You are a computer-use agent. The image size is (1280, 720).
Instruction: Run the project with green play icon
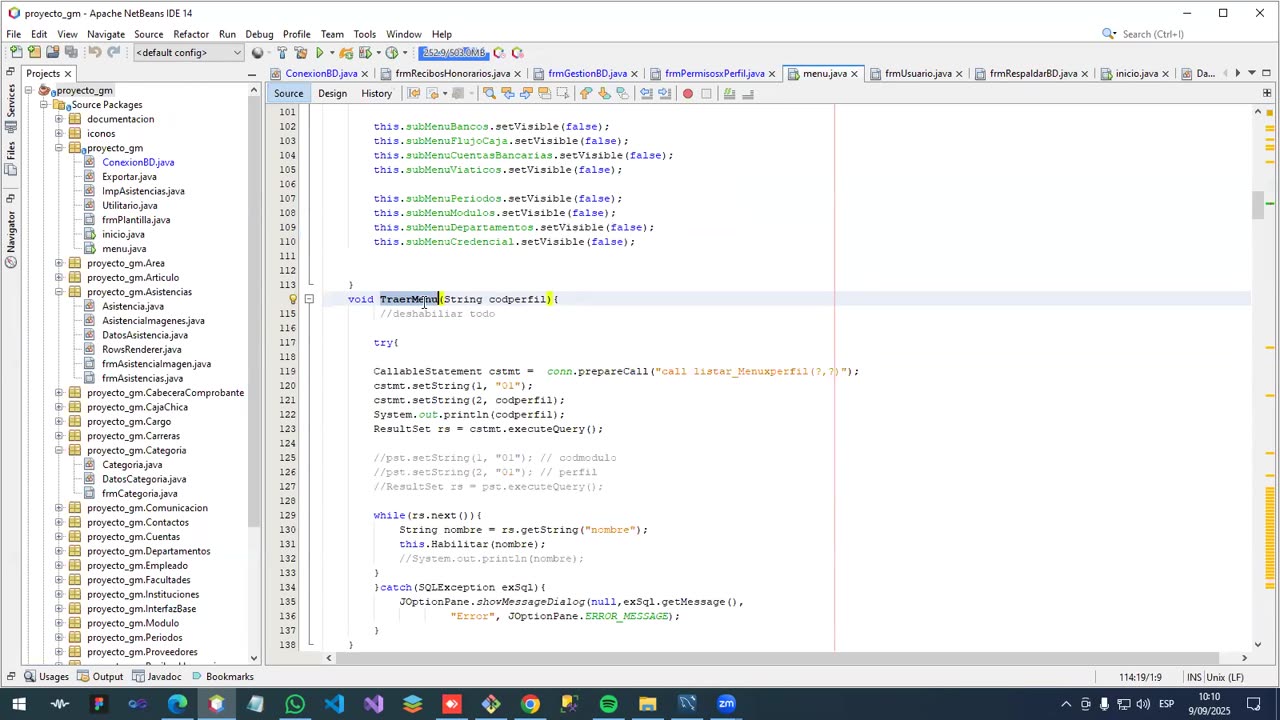[320, 52]
